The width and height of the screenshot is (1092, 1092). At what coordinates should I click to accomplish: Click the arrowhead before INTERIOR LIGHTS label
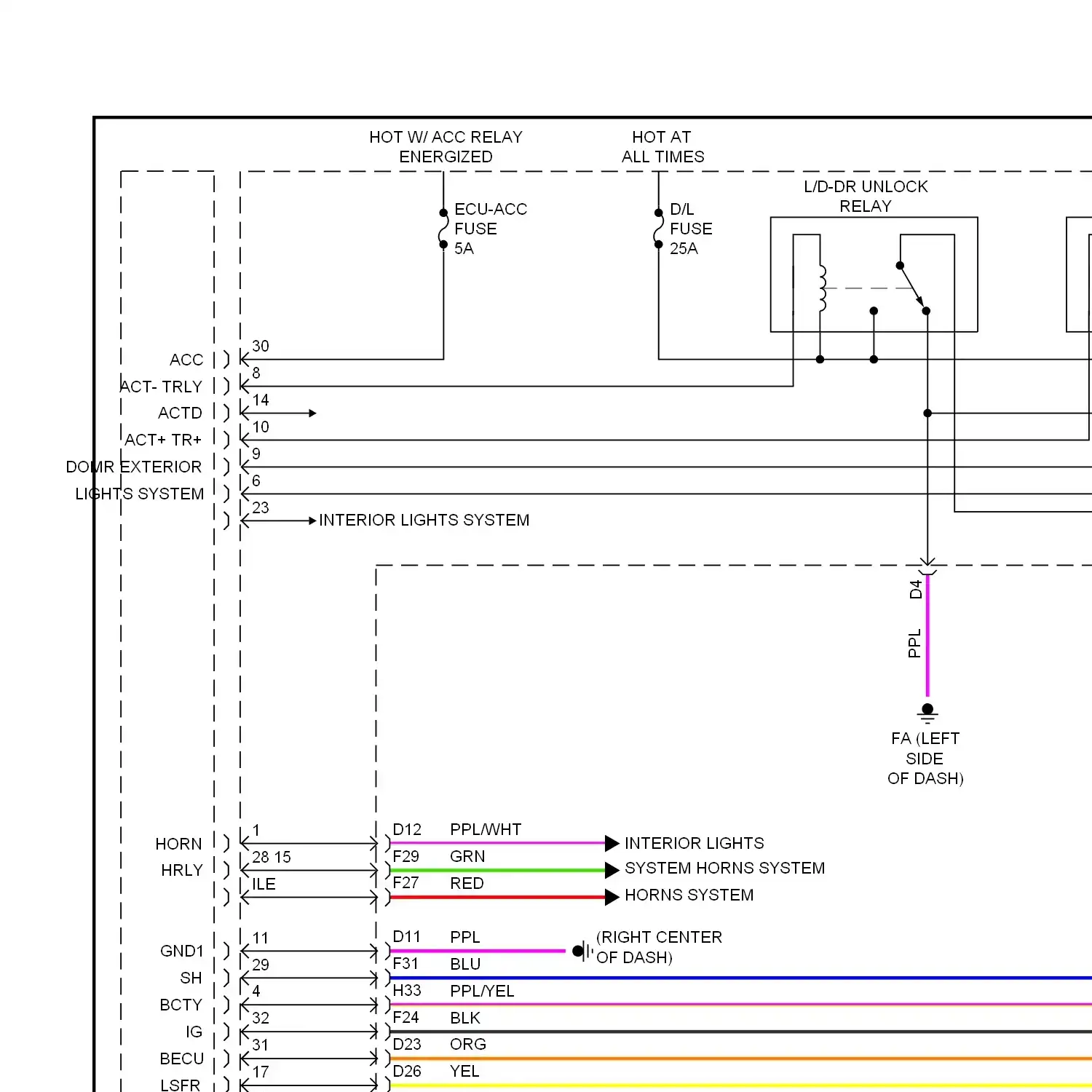pos(612,844)
